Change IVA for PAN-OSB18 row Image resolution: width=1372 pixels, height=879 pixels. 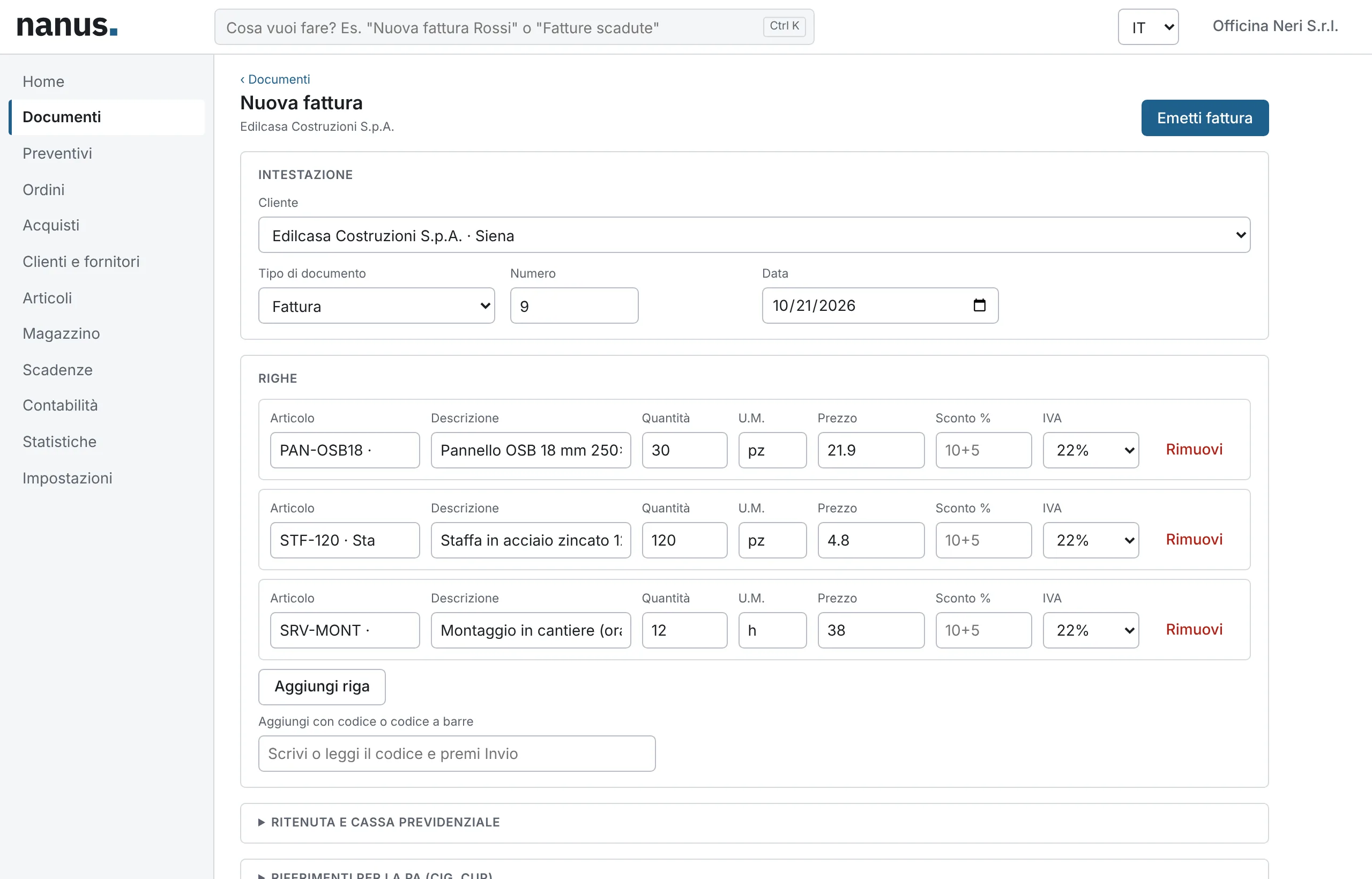[x=1091, y=450]
